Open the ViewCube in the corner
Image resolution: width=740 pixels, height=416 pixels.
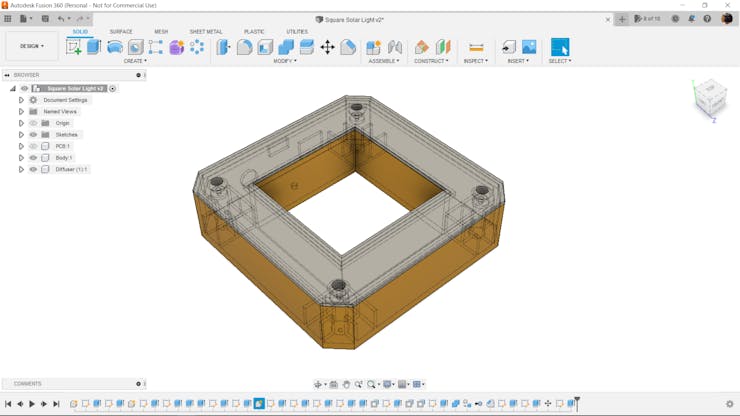[710, 98]
